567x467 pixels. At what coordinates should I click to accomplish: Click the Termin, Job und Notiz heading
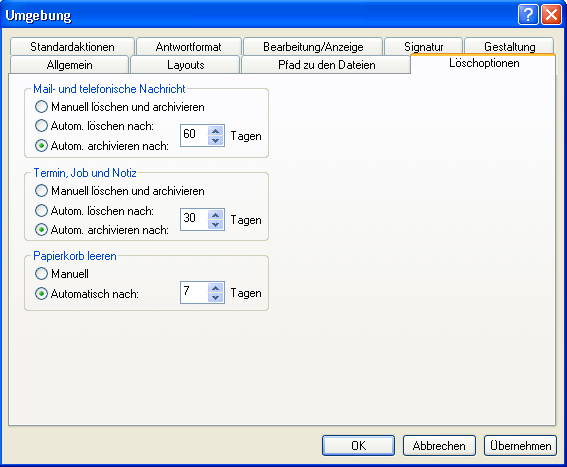pyautogui.click(x=85, y=173)
